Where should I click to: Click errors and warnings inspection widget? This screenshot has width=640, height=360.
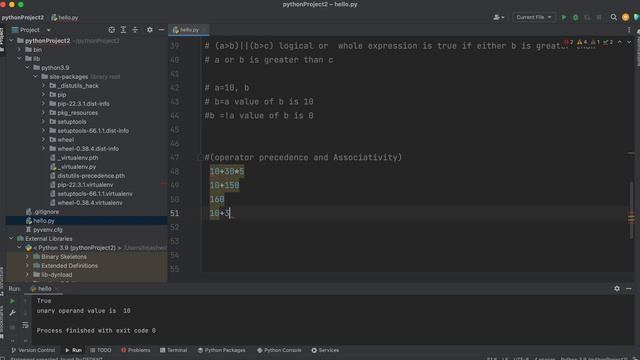coord(589,42)
